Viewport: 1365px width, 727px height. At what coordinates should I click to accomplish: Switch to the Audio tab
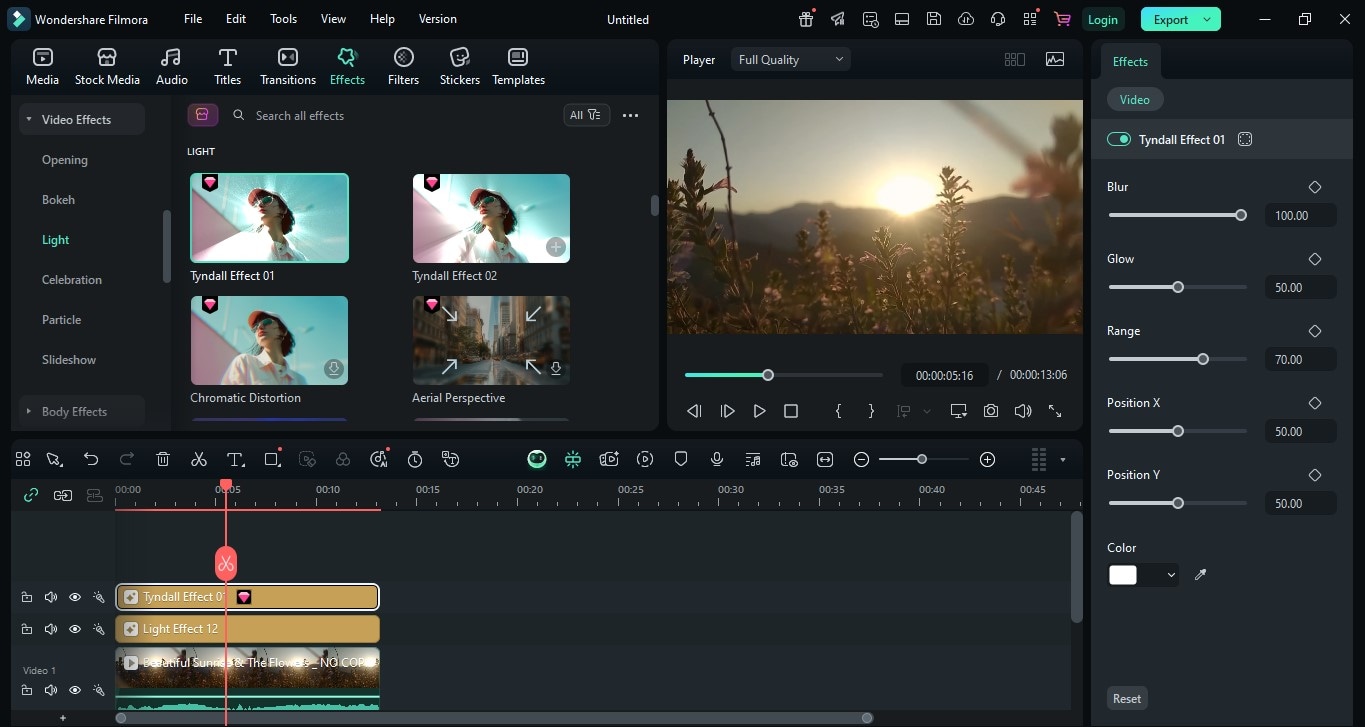point(172,67)
